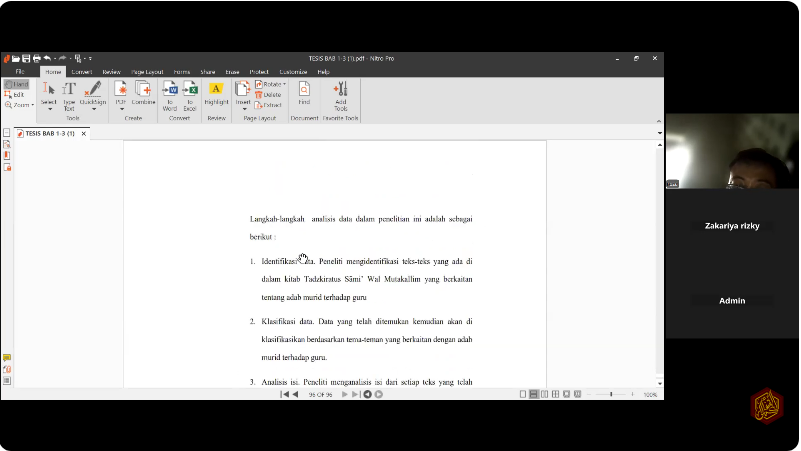Open the File menu
This screenshot has height=451, width=801.
coord(19,72)
